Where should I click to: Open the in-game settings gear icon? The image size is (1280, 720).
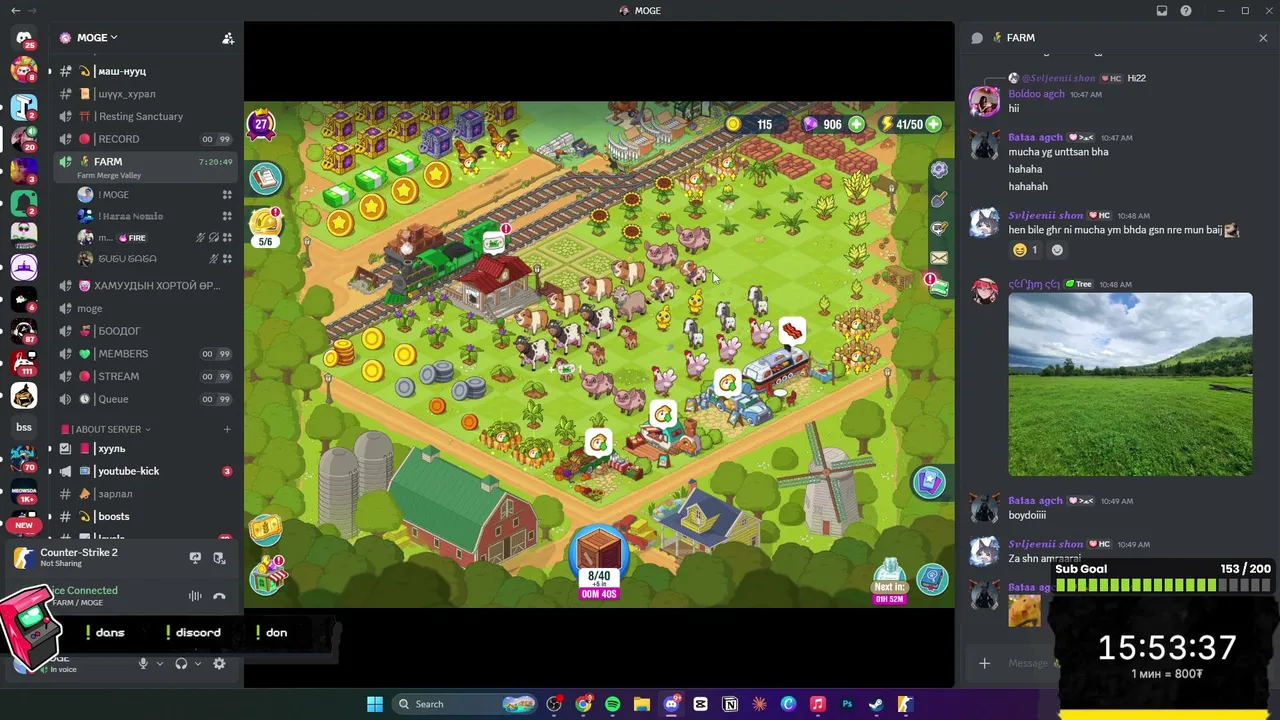pyautogui.click(x=939, y=170)
